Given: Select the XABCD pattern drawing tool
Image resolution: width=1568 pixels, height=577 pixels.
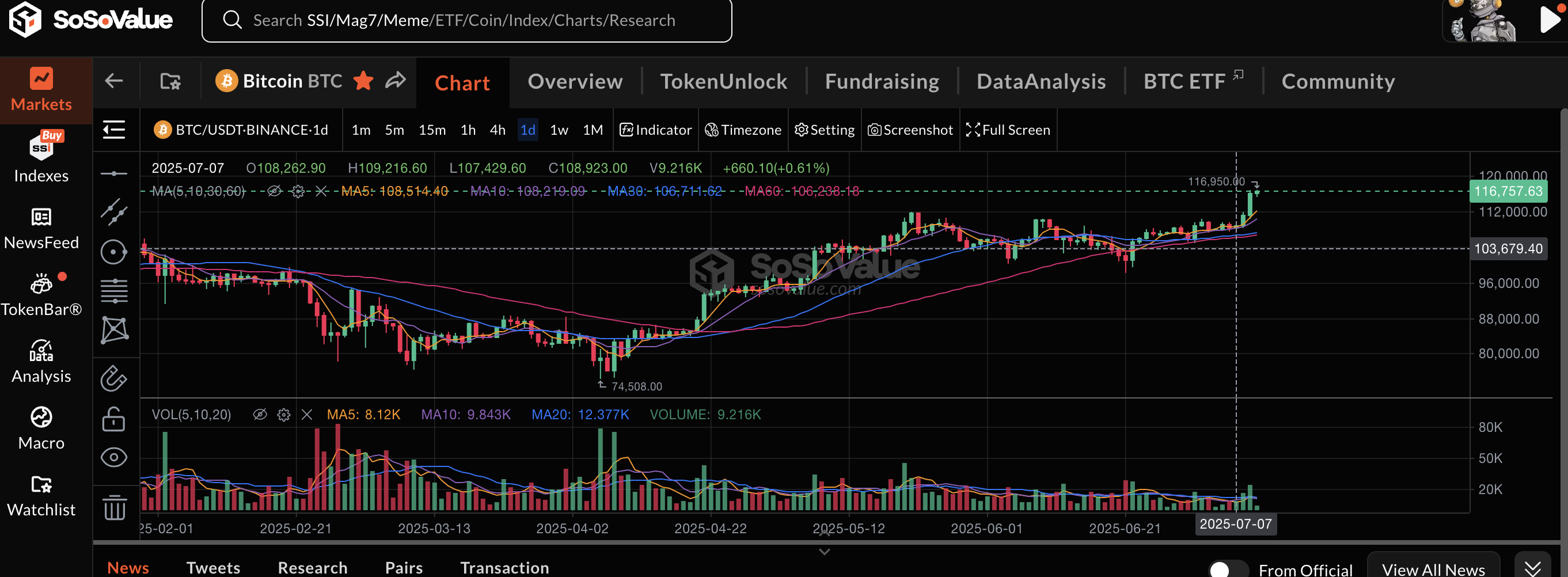Looking at the screenshot, I should point(115,330).
